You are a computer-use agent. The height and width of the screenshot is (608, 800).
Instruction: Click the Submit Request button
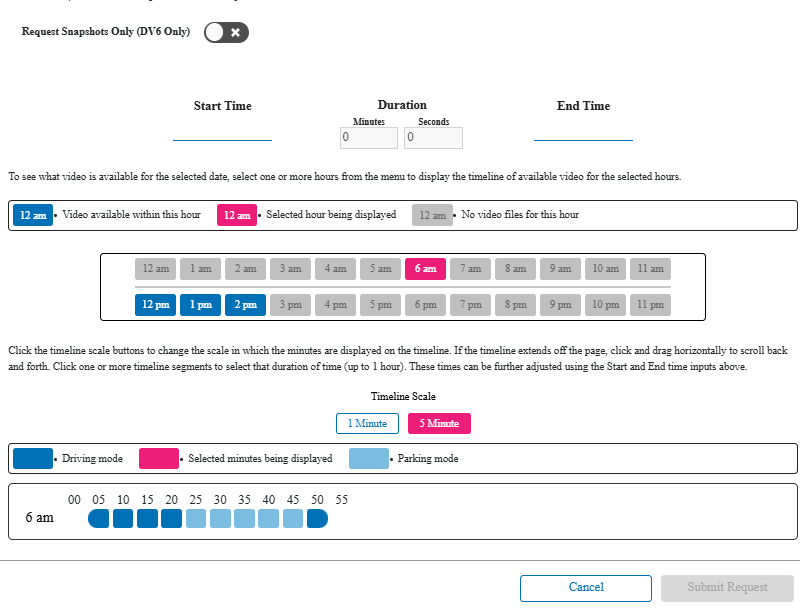click(x=727, y=588)
